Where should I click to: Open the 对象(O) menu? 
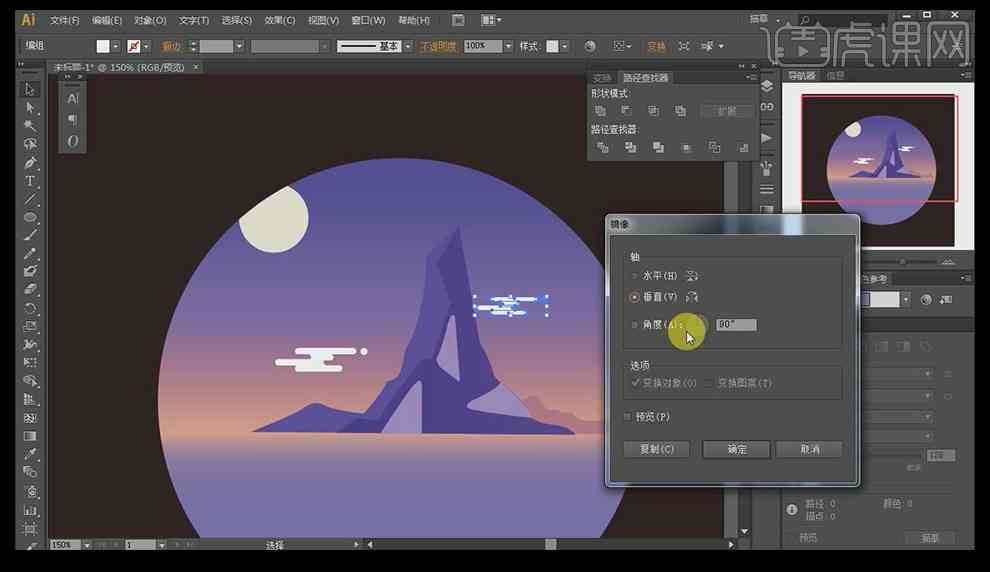[x=150, y=20]
